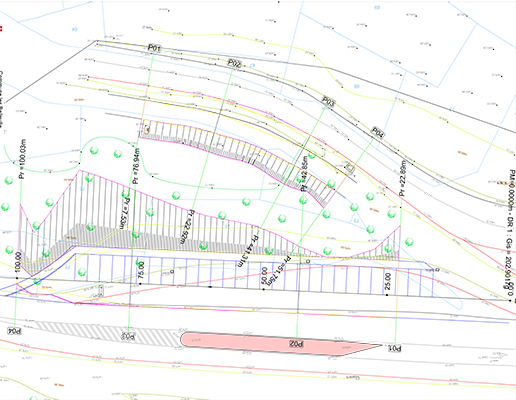Click the Pr =22.89m dimension text

click(403, 178)
